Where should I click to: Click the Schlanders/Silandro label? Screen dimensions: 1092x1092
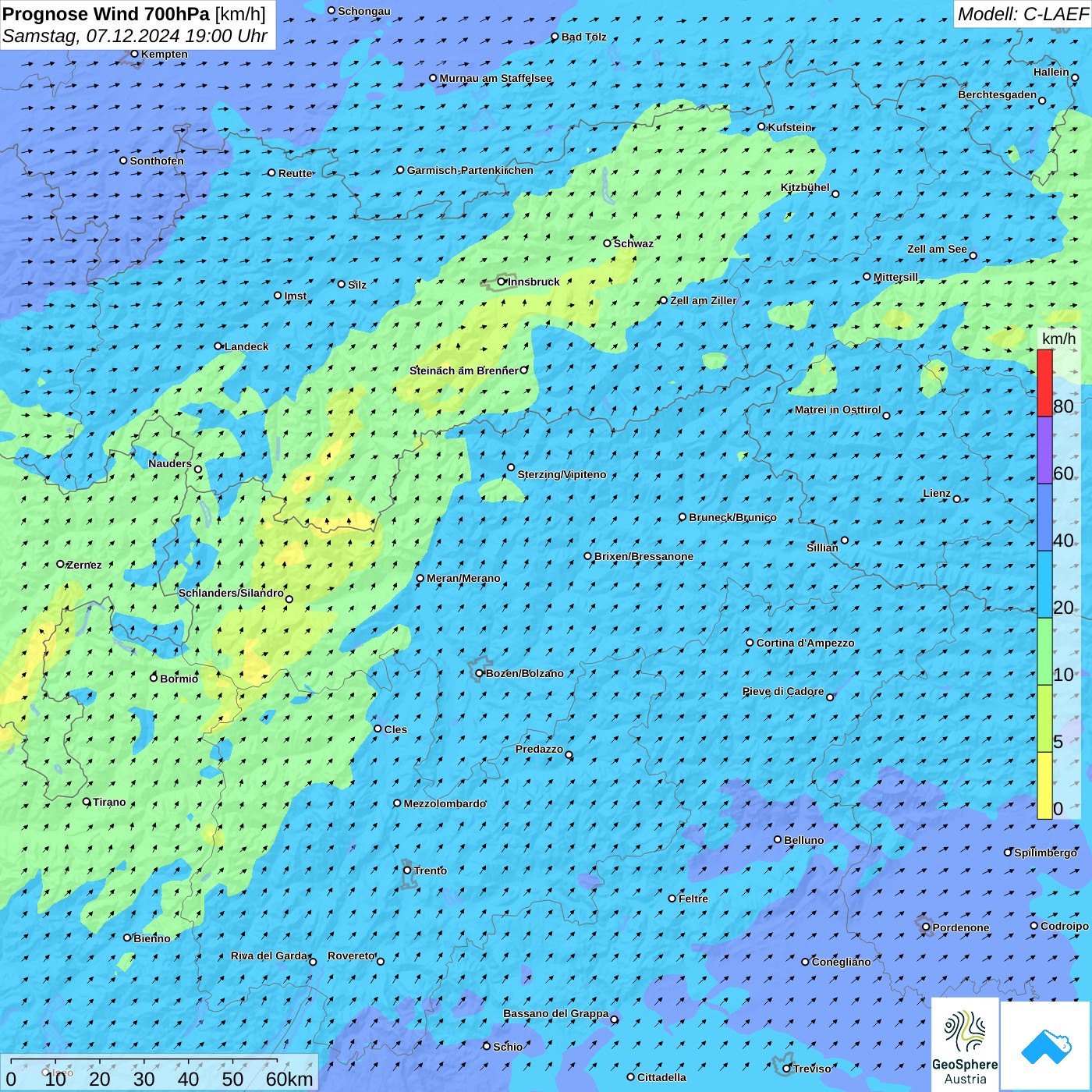pos(231,593)
